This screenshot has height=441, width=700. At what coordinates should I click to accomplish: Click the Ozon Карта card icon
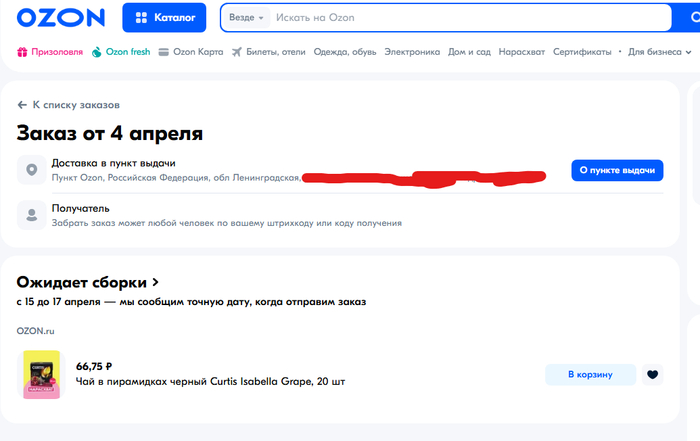[x=164, y=52]
